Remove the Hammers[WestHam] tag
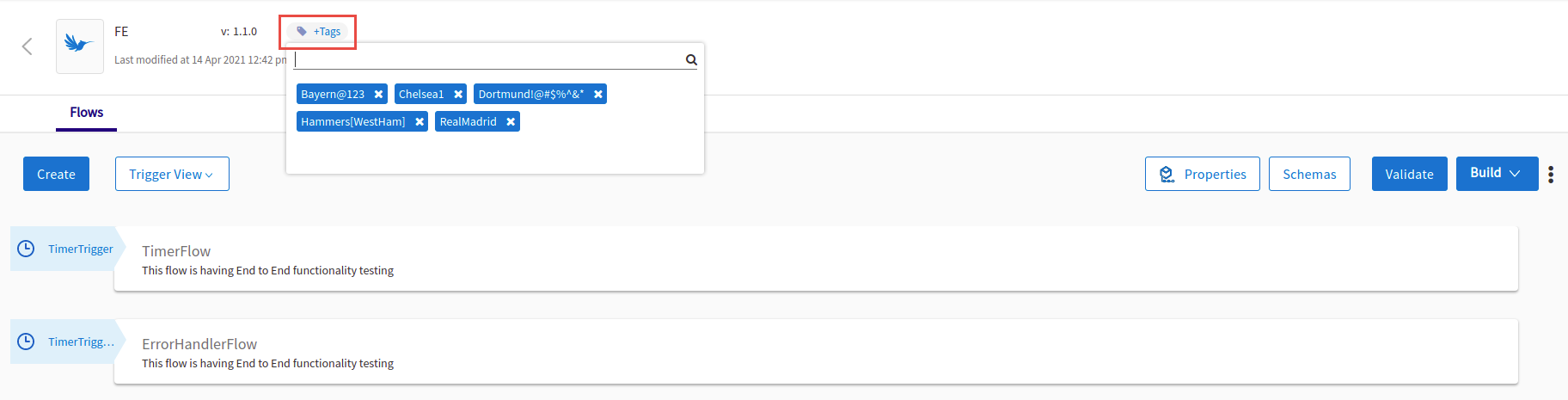 [420, 122]
